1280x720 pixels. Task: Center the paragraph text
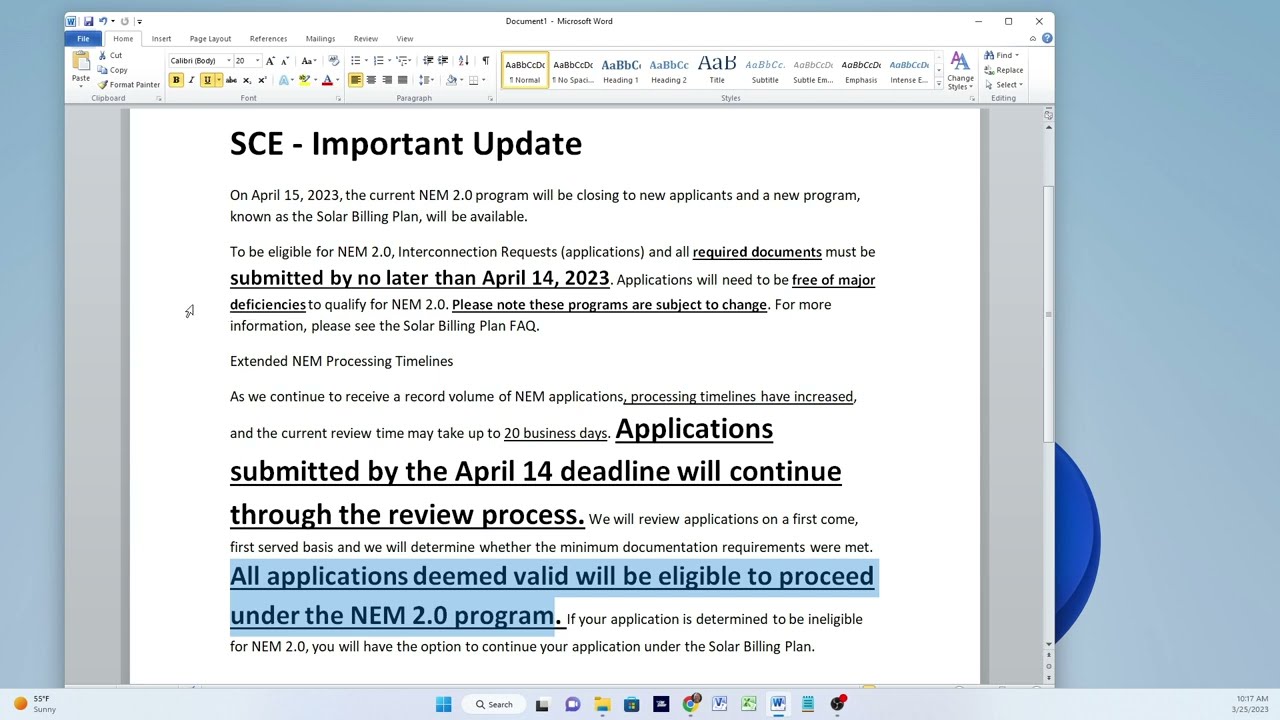[371, 80]
